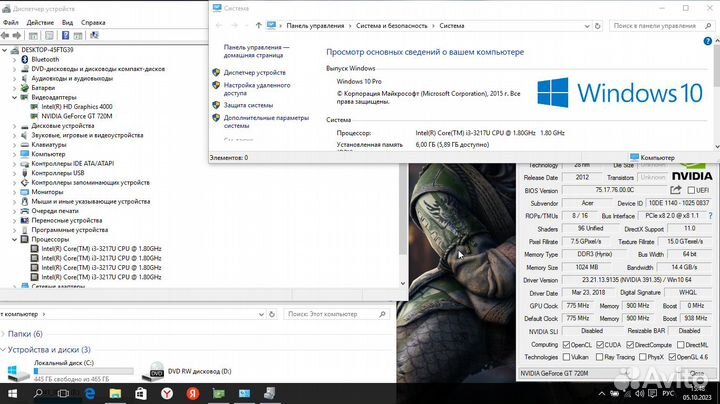The height and width of the screenshot is (404, 720).
Task: Click the GPU-Z BIOS export share icon
Action: (x=675, y=190)
